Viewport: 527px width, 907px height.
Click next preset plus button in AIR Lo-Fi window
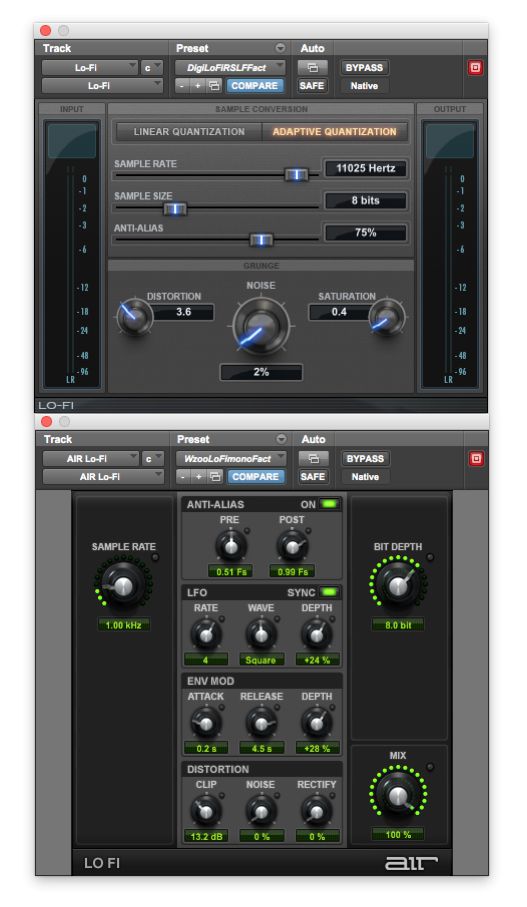pos(198,477)
